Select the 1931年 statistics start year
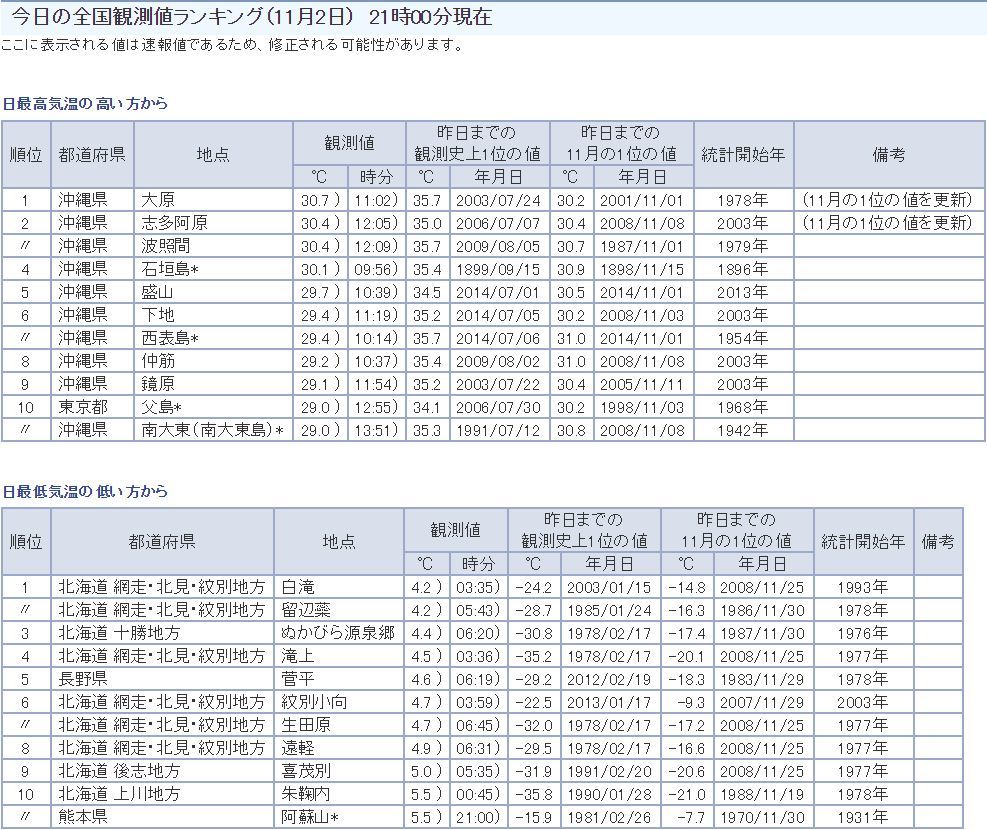The image size is (987, 830). click(864, 817)
